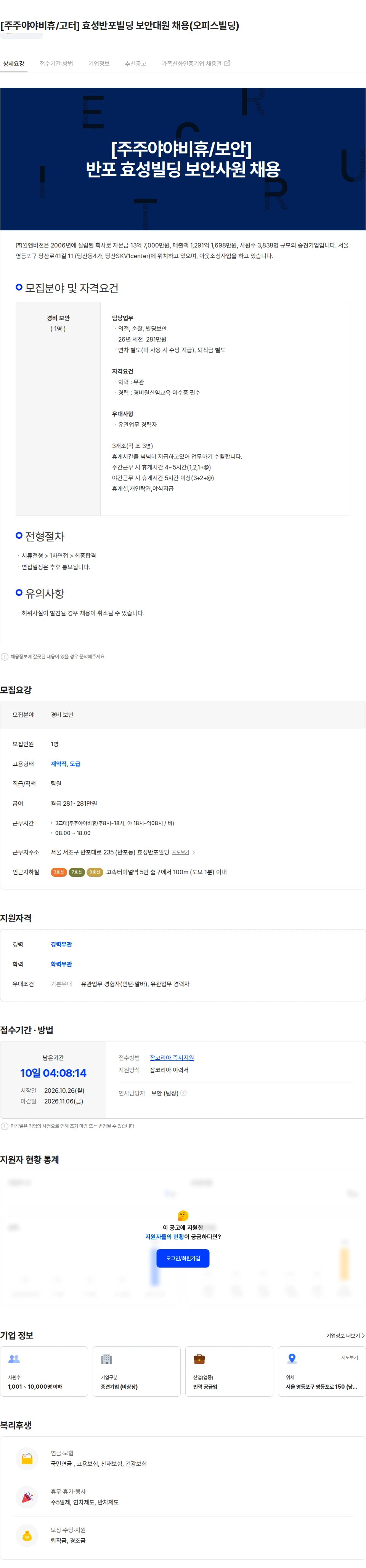The width and height of the screenshot is (366, 1568).
Task: Click the remaining time countdown 10일 04:08:14
Action: (53, 1073)
